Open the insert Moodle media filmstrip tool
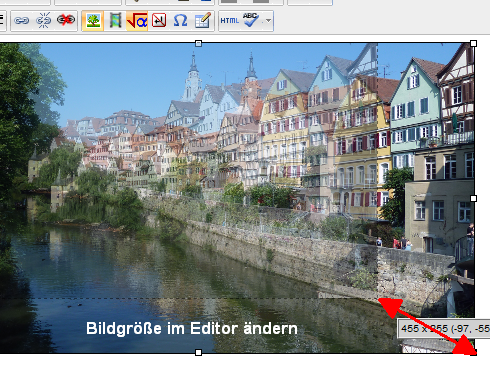490x371 pixels. (115, 21)
